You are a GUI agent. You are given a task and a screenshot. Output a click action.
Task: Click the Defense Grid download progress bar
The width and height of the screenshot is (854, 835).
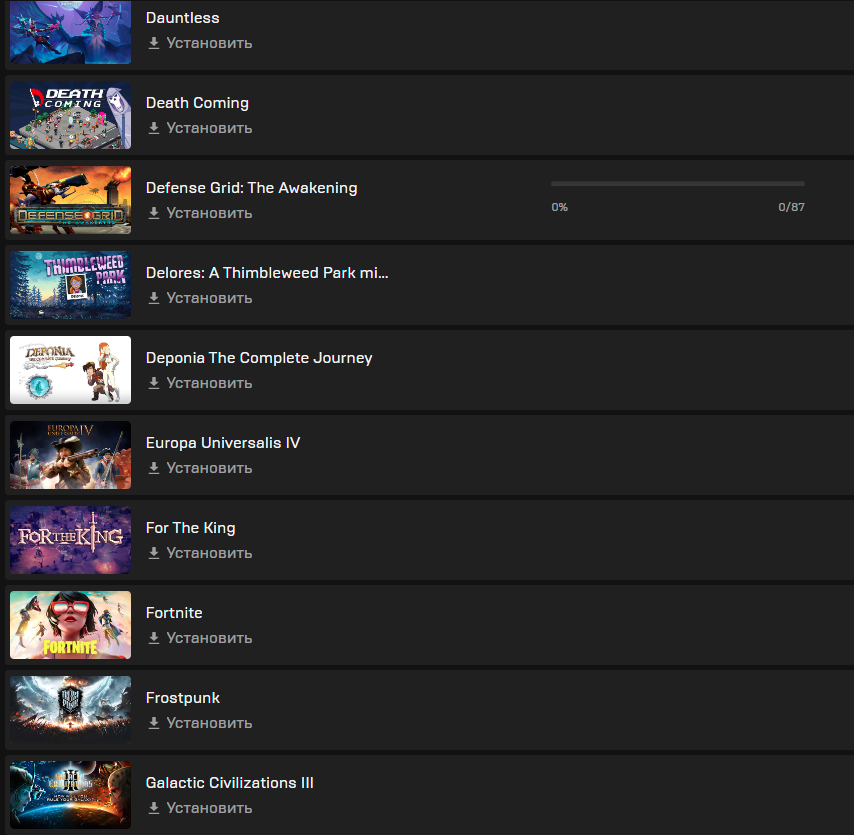[x=678, y=184]
